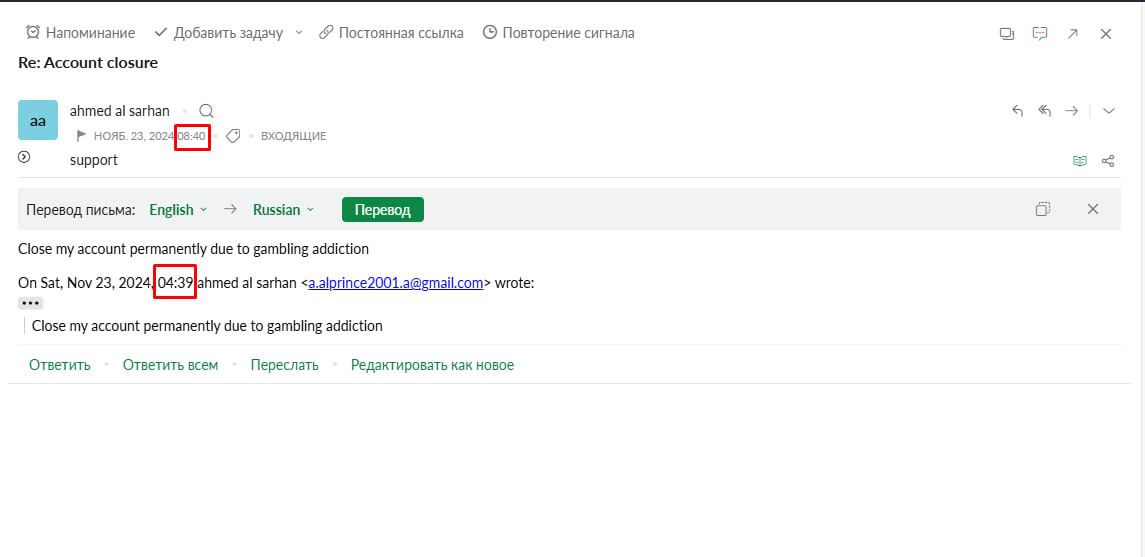Open the email in a new window
This screenshot has height=557, width=1145.
pos(1073,33)
